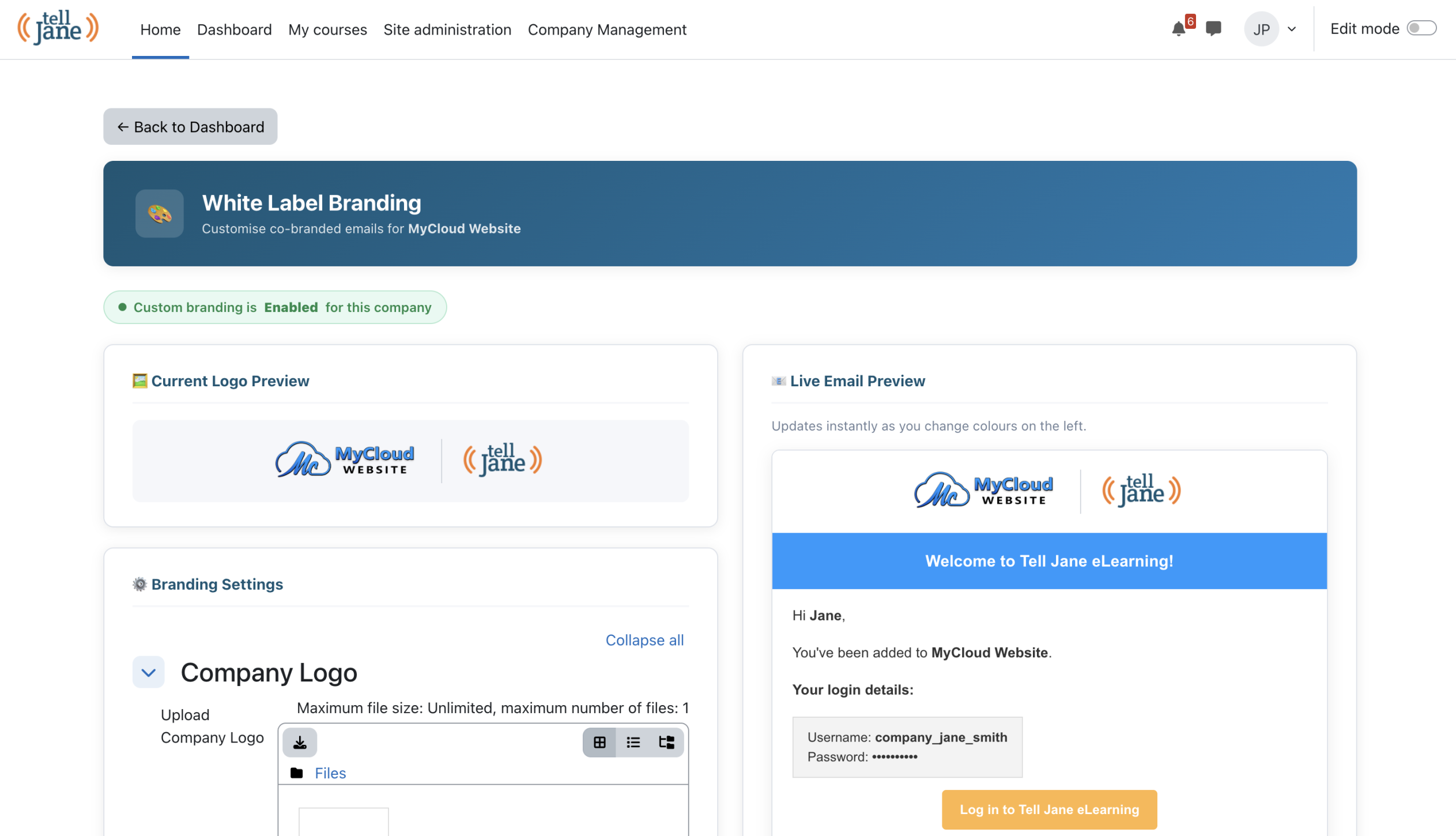Click the paint palette branding icon

[x=160, y=214]
